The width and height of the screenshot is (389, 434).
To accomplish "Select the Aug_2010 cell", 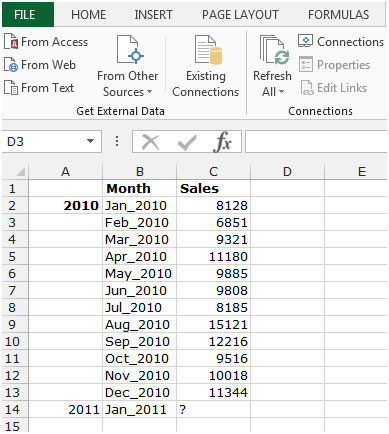I will click(140, 324).
